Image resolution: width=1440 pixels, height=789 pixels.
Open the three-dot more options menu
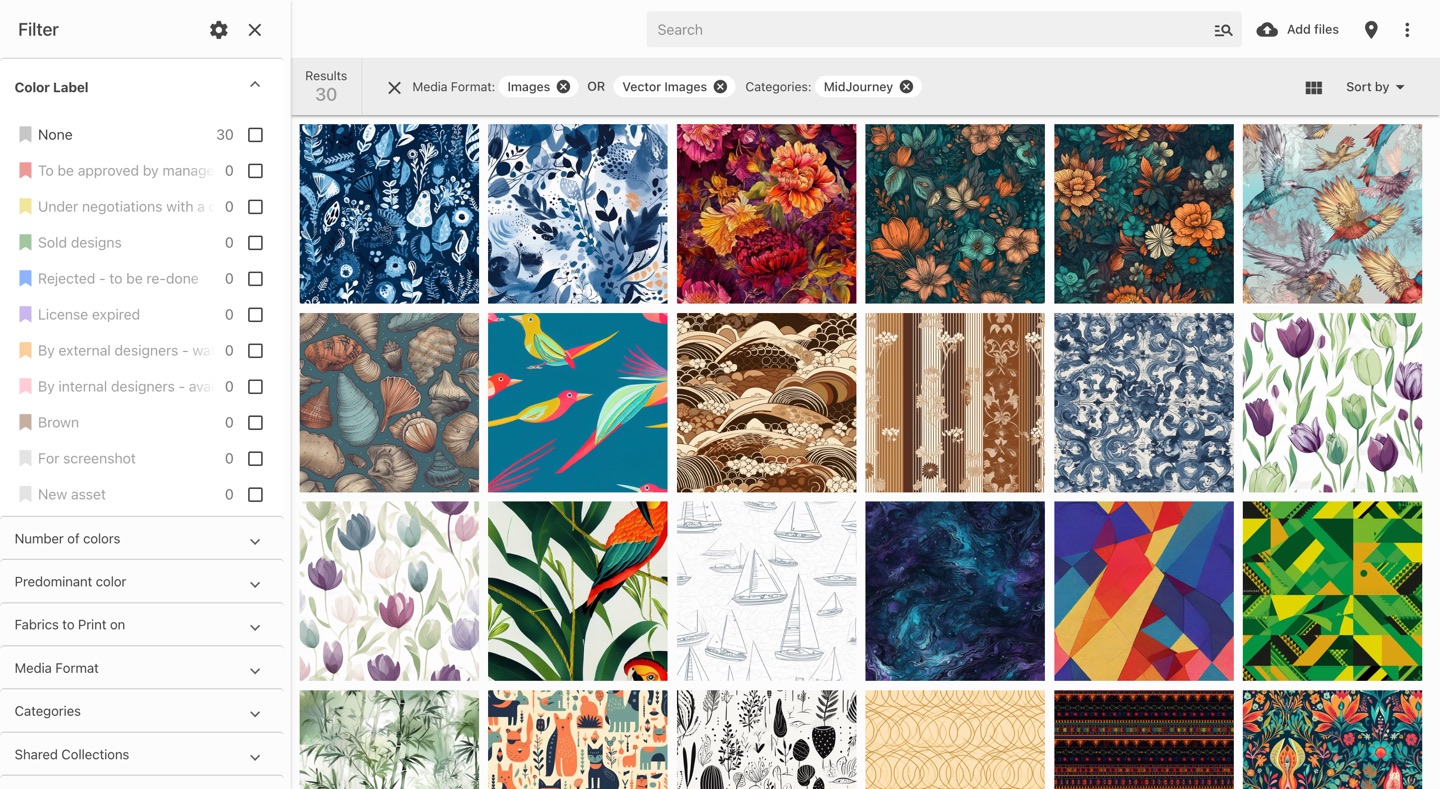coord(1407,30)
